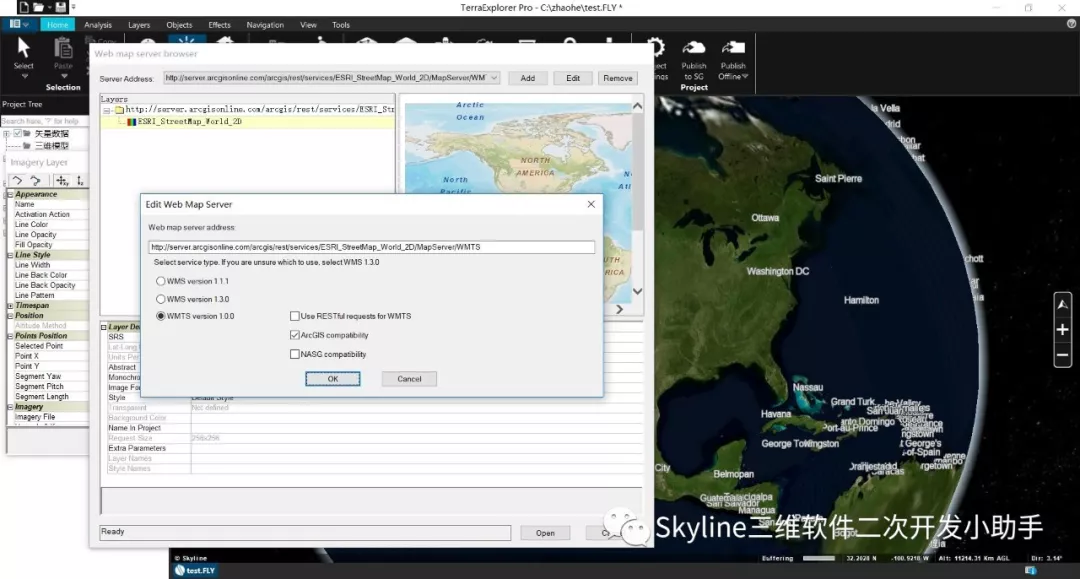The image size is (1080, 579).
Task: Enable Use RESTful requests for WMTS
Action: (x=295, y=316)
